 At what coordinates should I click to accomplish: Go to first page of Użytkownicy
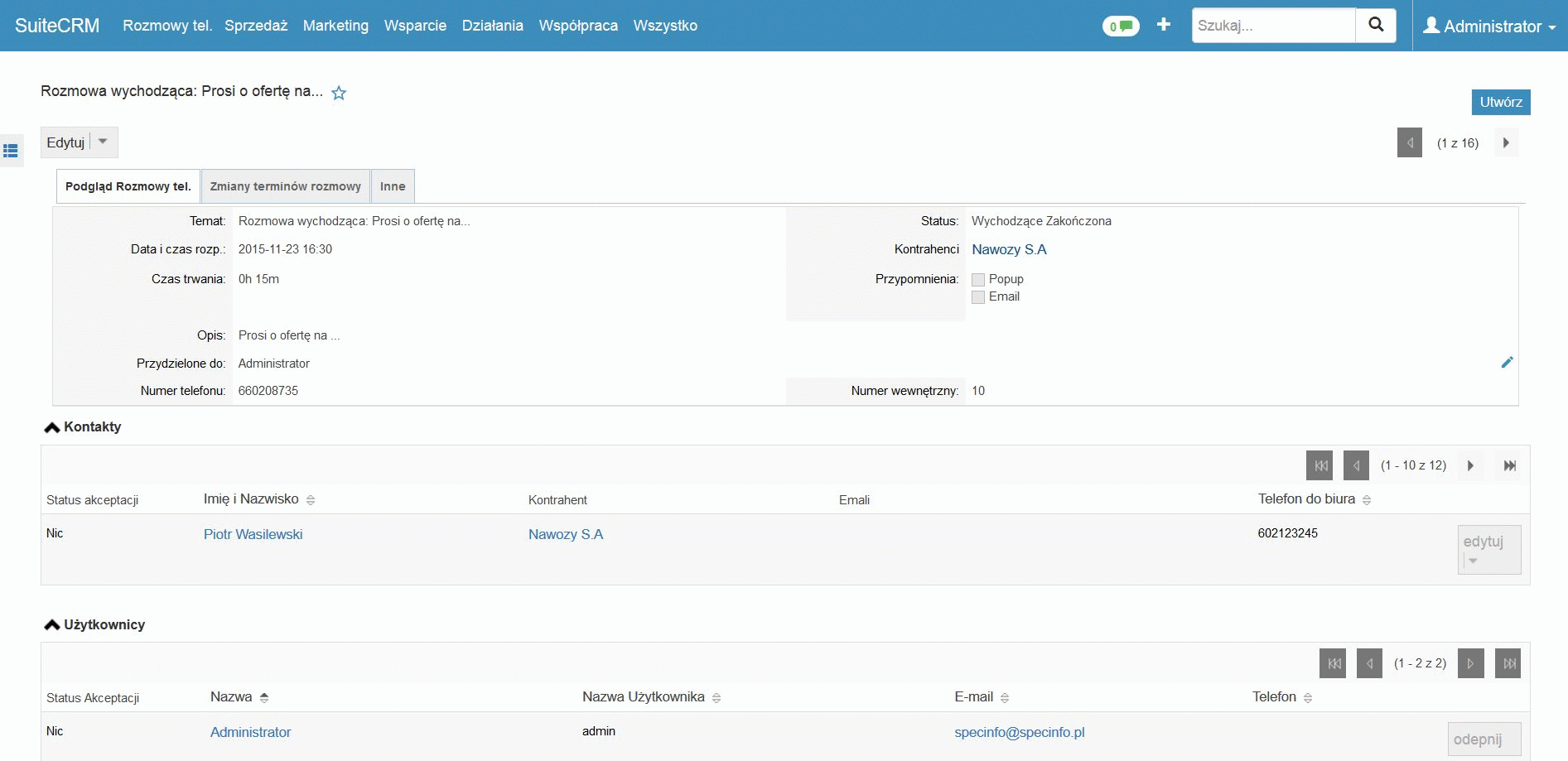[x=1333, y=663]
